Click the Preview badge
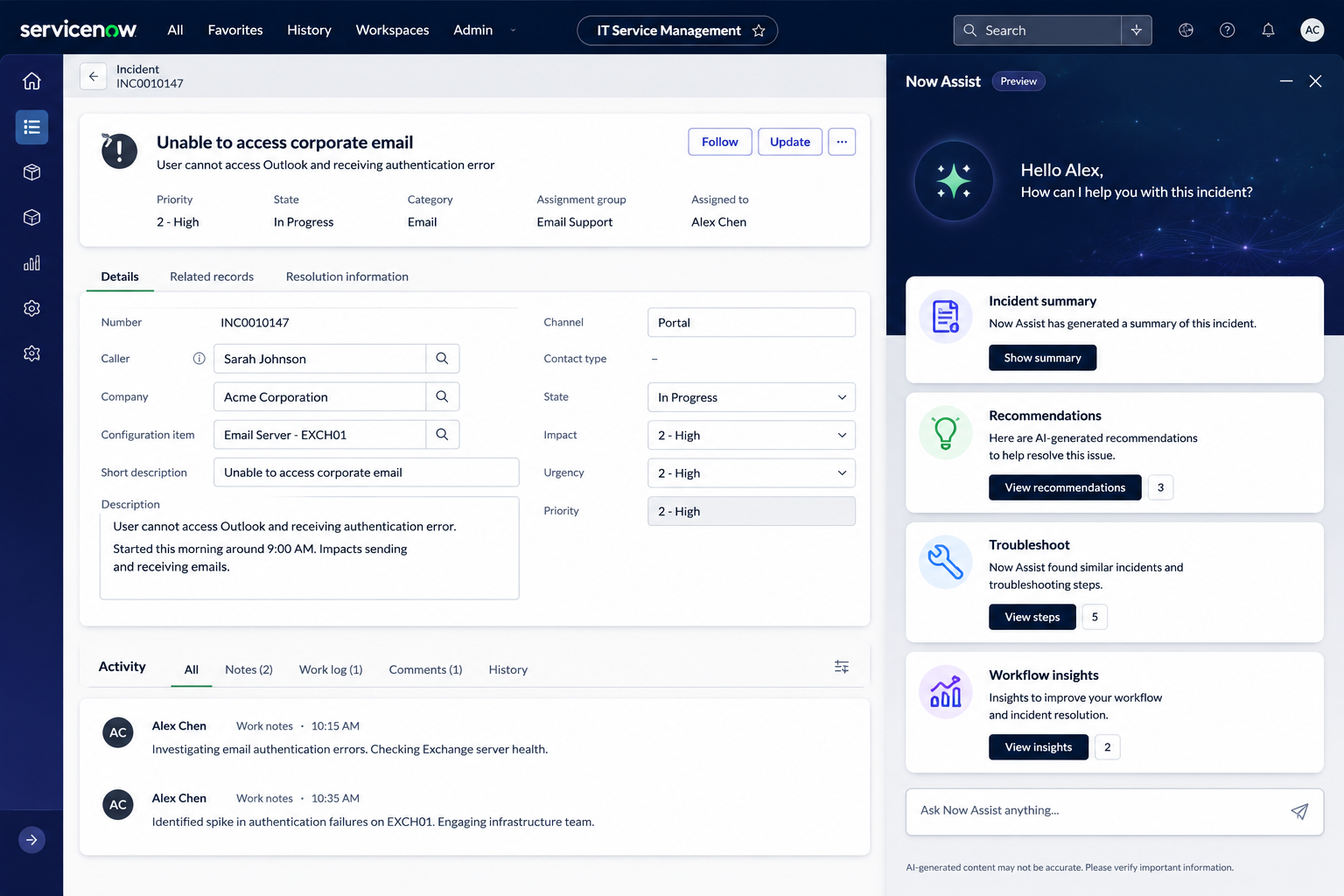Viewport: 1344px width, 896px height. point(1018,81)
